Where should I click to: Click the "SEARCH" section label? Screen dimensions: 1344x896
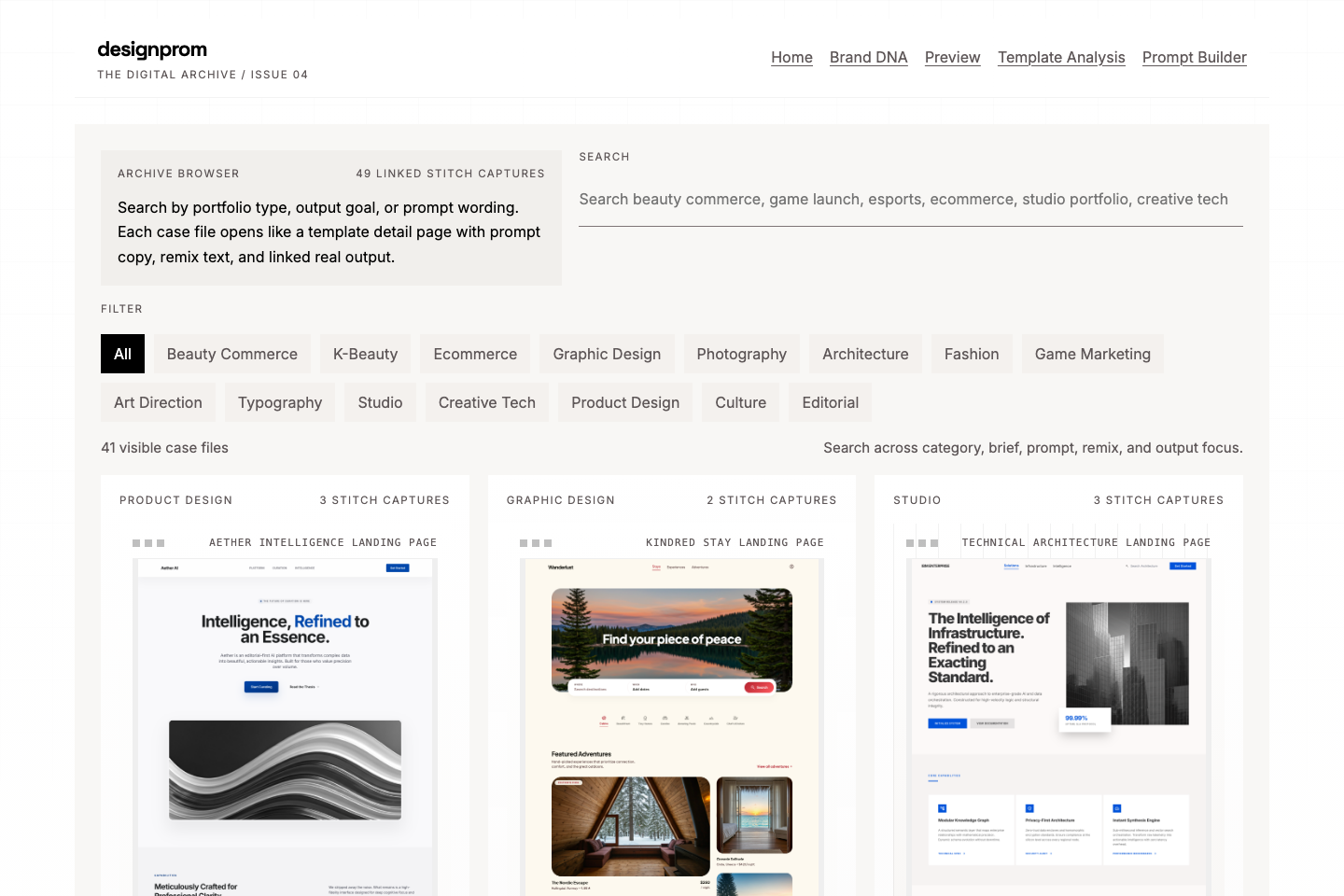point(604,157)
